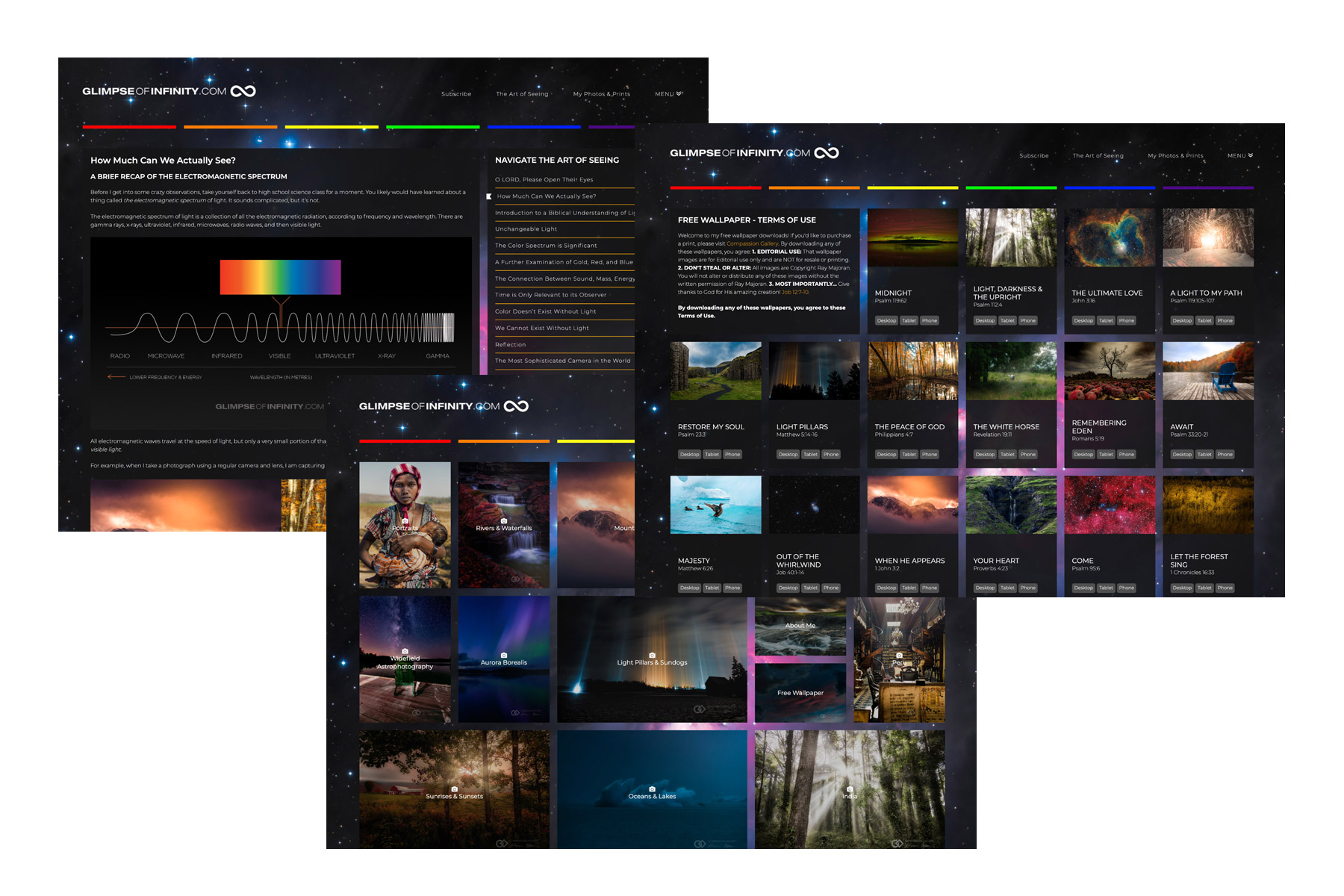
Task: Open 'Time is Only Relevant to its Observer'
Action: [550, 295]
